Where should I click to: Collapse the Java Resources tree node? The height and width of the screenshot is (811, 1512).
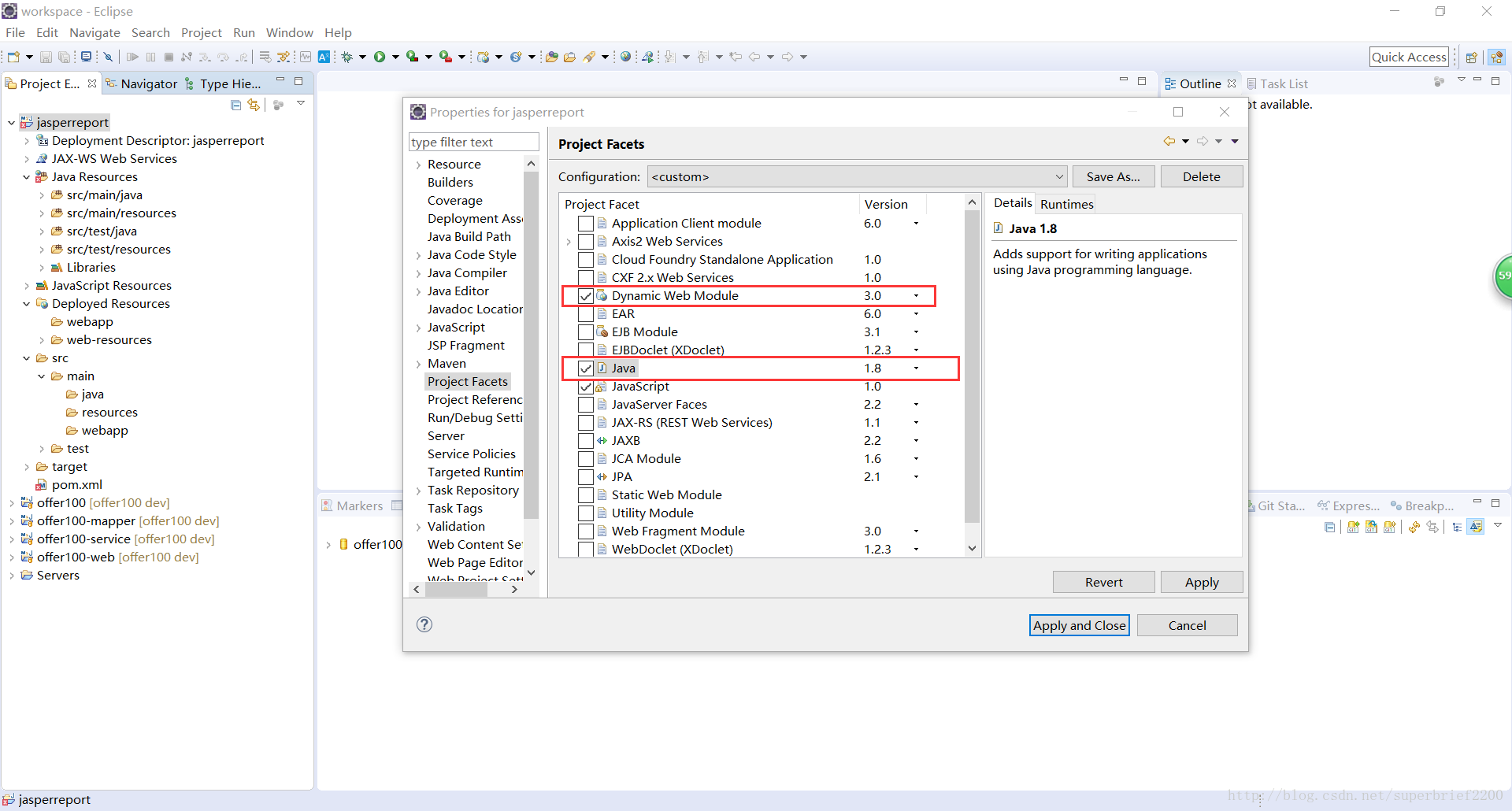coord(26,177)
